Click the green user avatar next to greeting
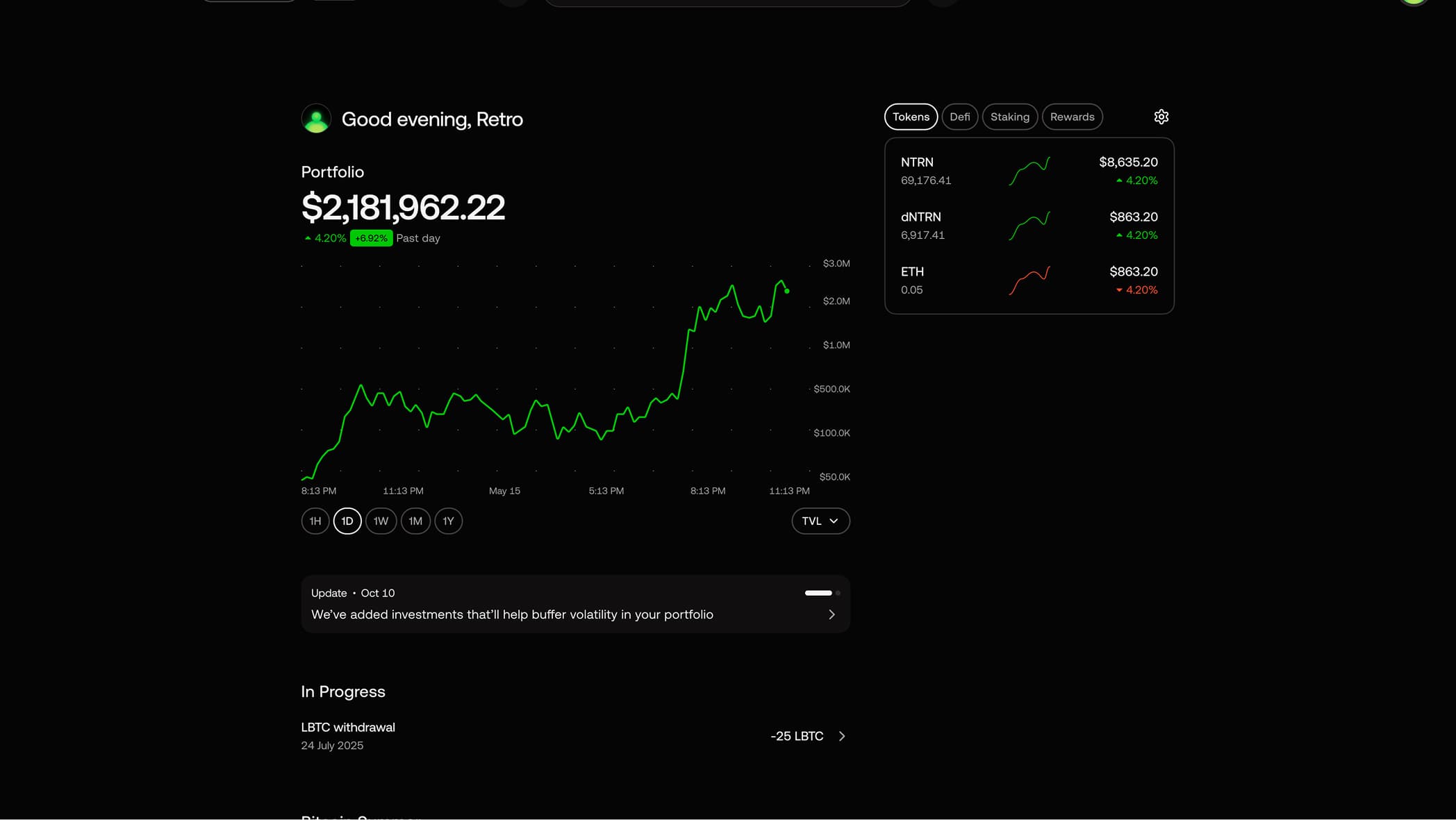Screen dimensions: 1456x820 (316, 119)
